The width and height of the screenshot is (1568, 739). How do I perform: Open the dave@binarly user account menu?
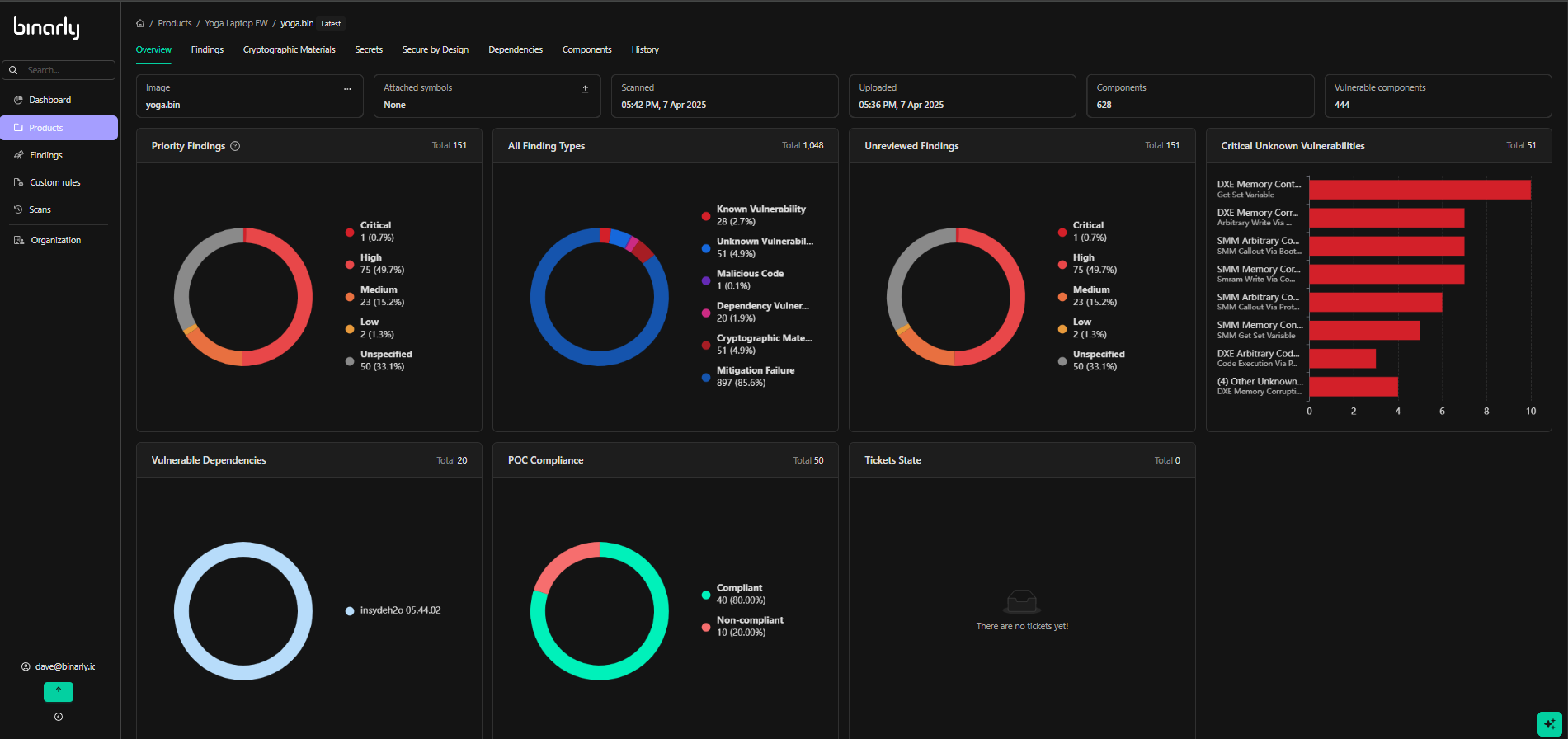coord(59,666)
